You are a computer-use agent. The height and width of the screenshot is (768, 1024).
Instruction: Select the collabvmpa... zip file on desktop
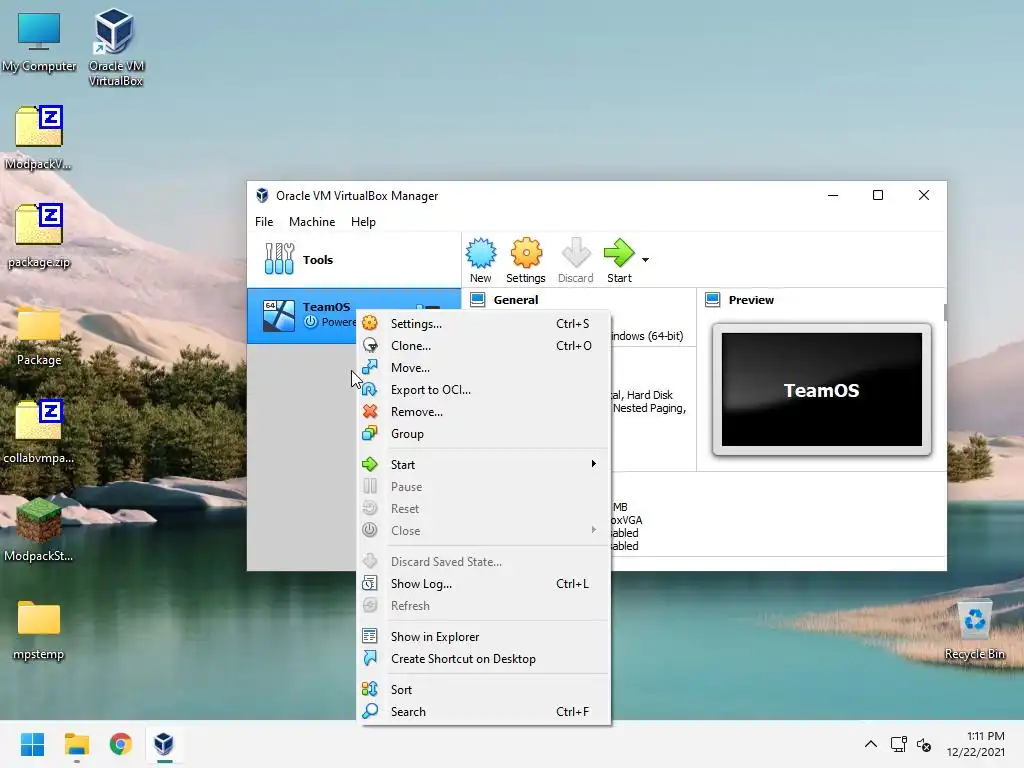pyautogui.click(x=39, y=431)
